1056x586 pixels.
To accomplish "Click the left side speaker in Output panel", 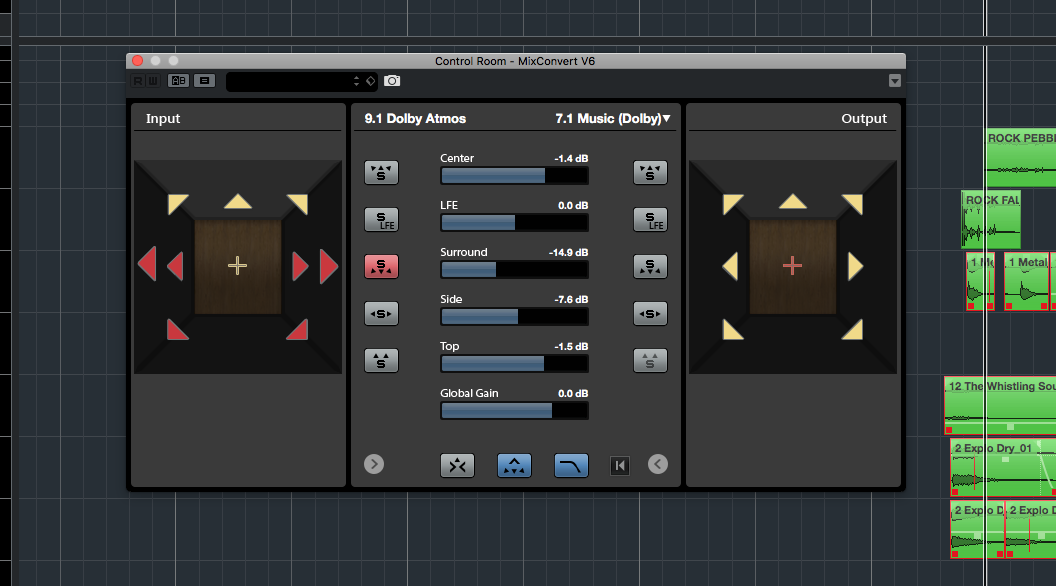I will pyautogui.click(x=730, y=266).
